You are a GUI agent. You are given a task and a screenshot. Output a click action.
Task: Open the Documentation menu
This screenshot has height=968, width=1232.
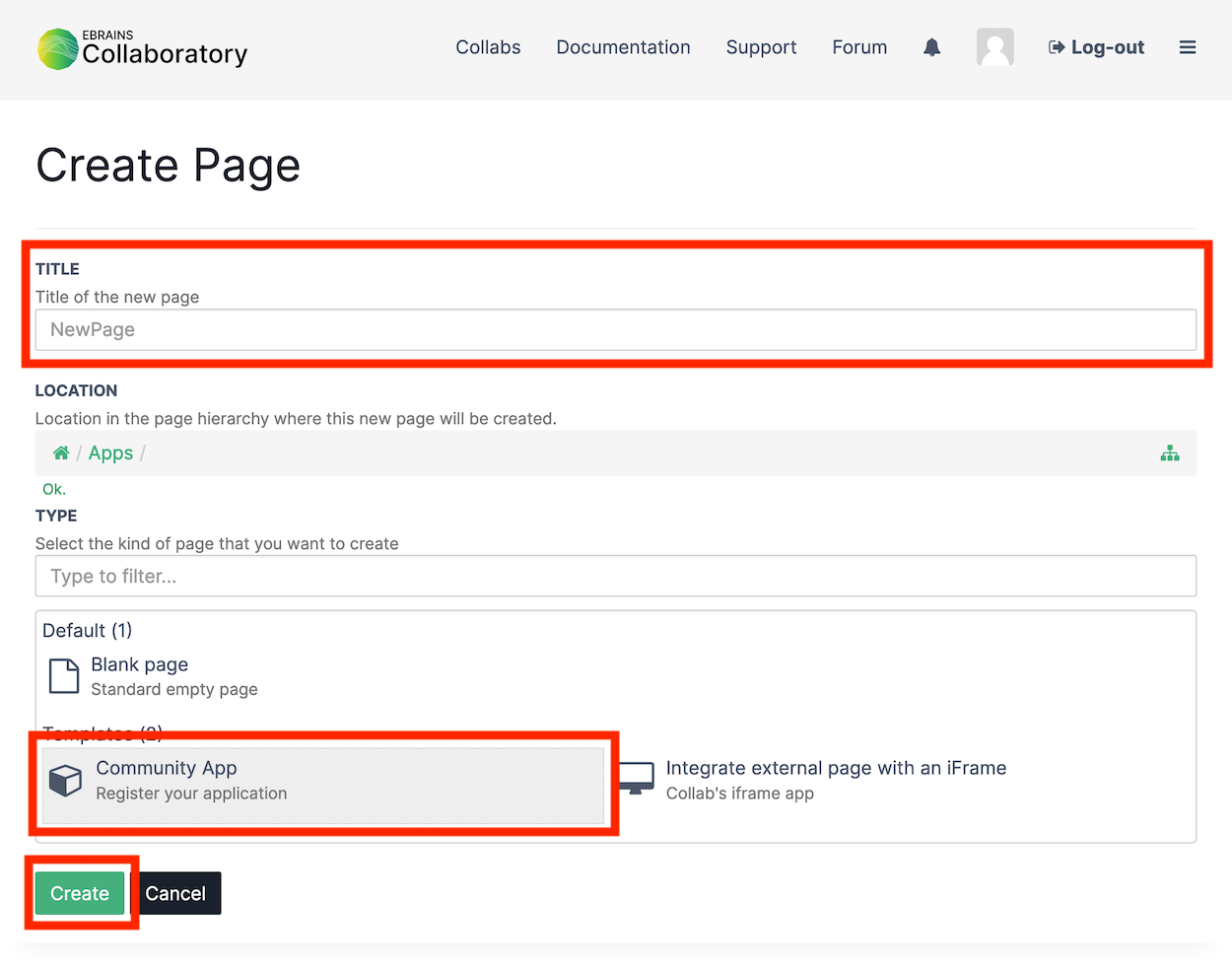(x=623, y=47)
